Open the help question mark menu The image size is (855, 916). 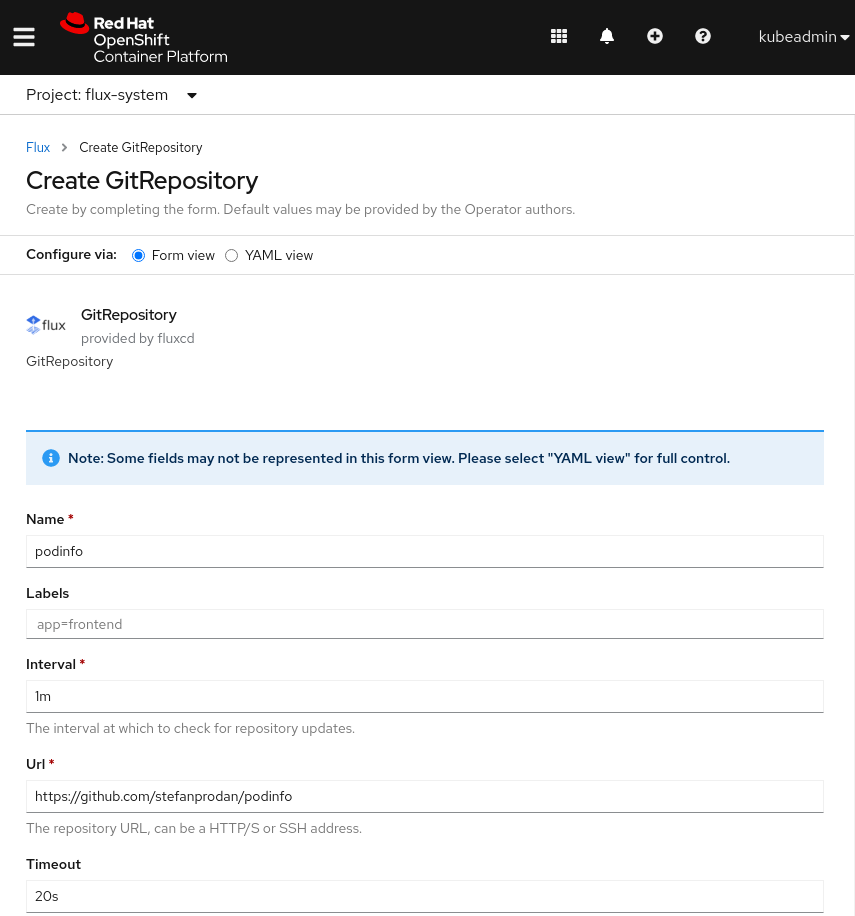point(703,37)
